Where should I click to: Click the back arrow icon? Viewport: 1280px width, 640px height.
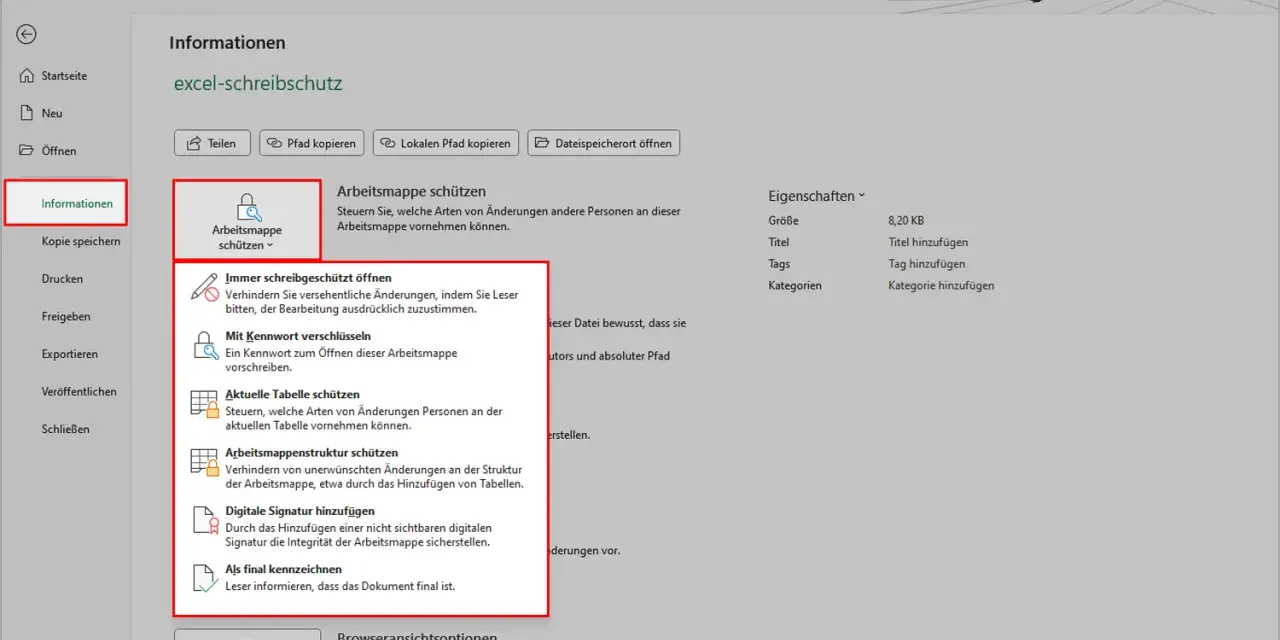tap(27, 34)
